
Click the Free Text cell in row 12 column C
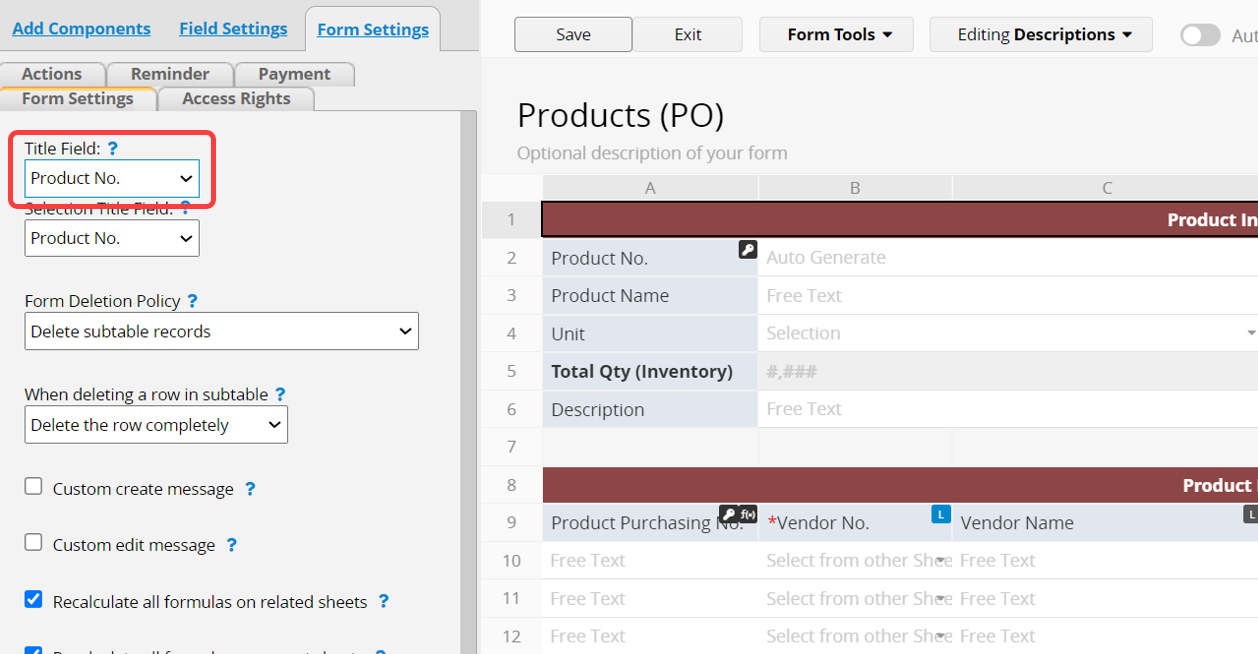pos(1106,636)
